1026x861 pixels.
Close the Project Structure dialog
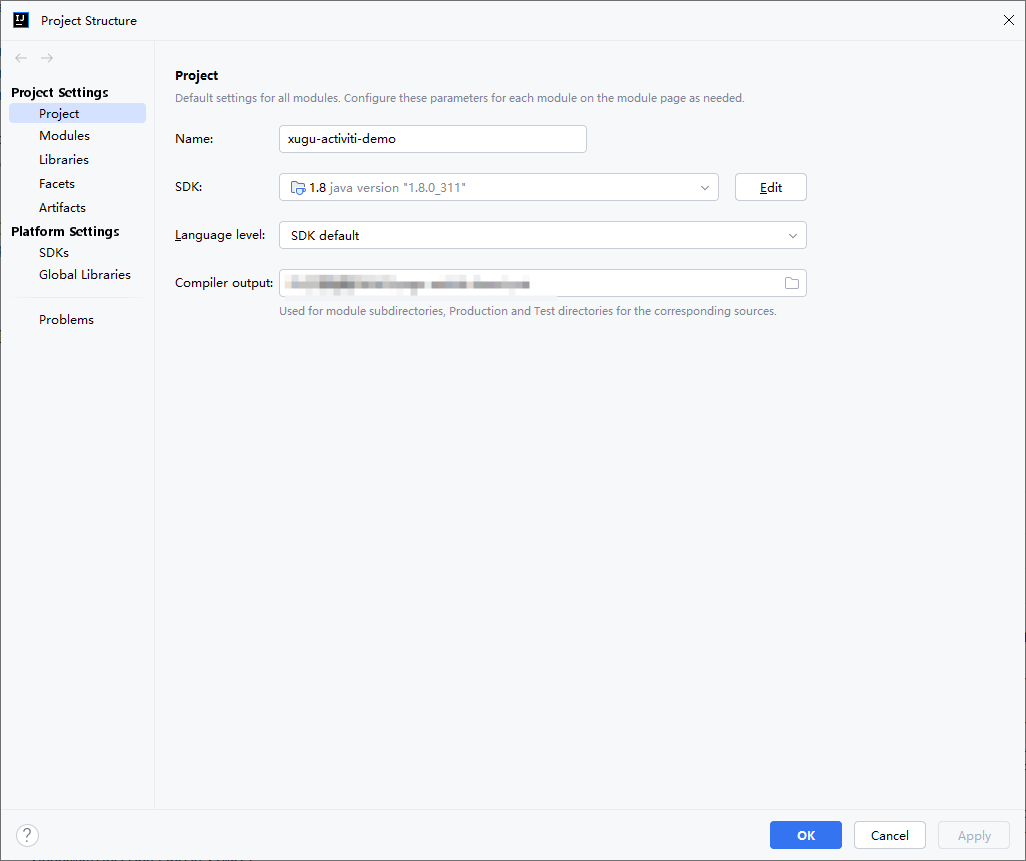1007,20
